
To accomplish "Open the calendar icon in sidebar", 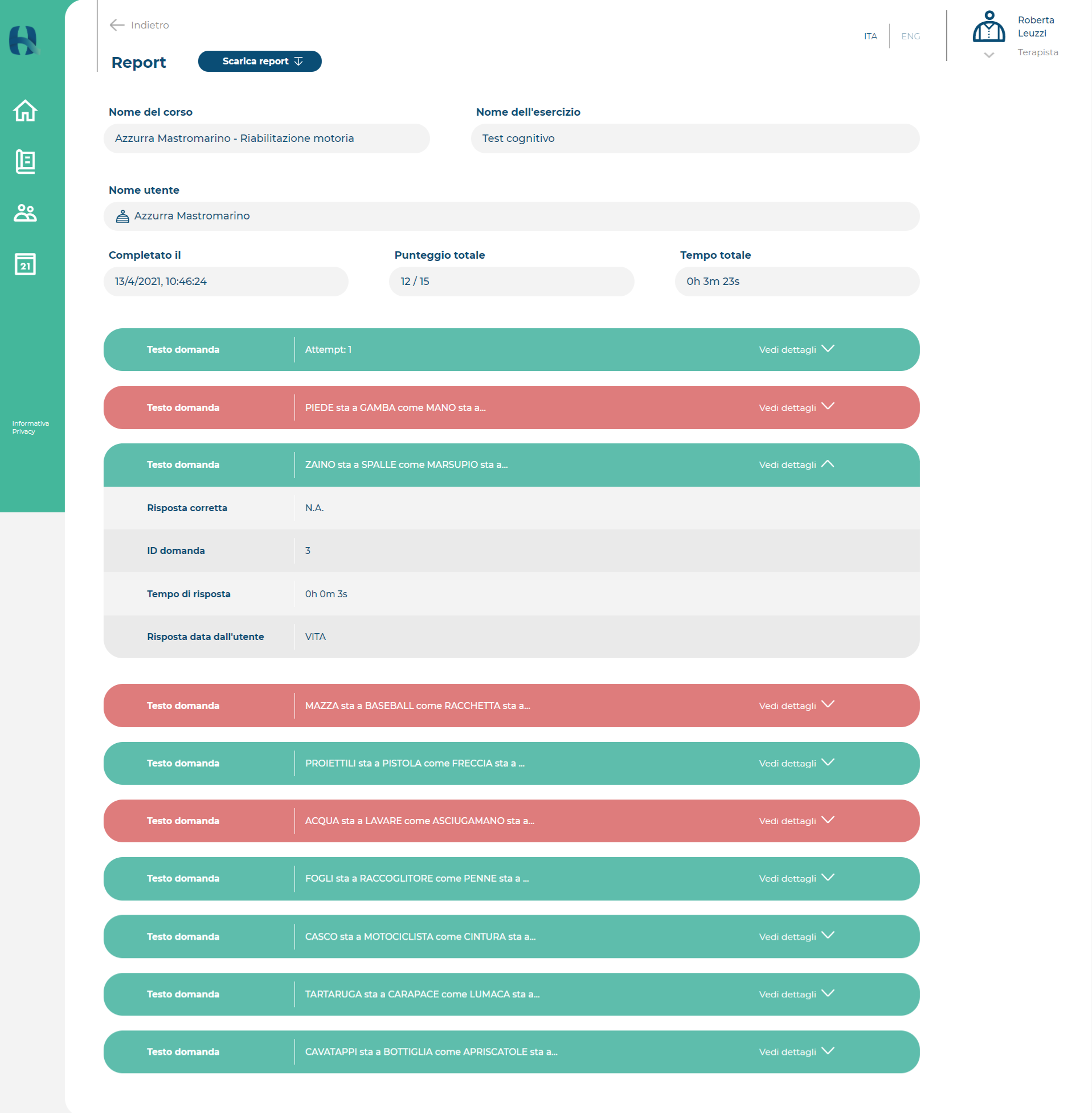I will tap(25, 264).
